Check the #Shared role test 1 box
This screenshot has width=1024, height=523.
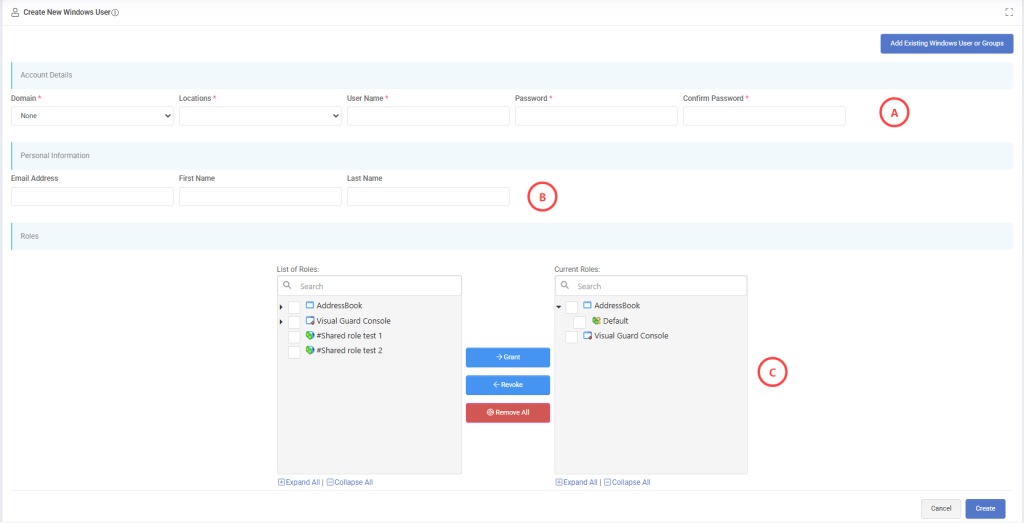(x=295, y=337)
